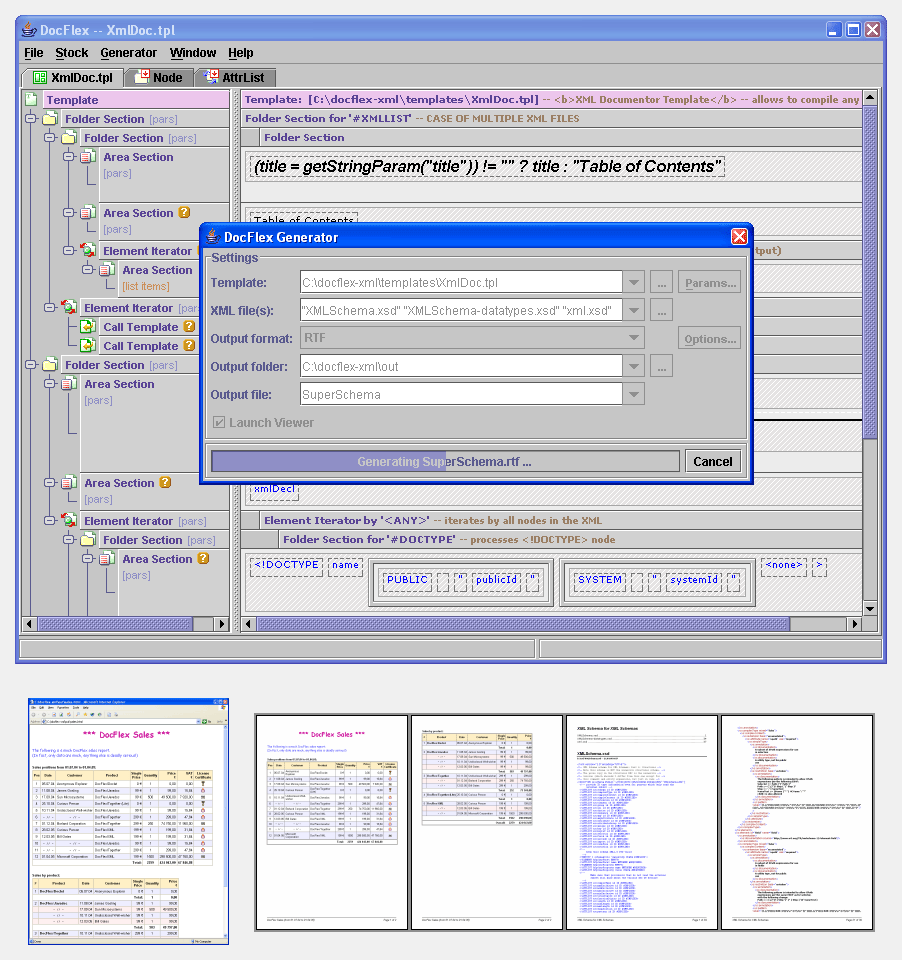Click help badge on Area Section near Element Iterator [pars]
Image resolution: width=902 pixels, height=960 pixels.
165,482
